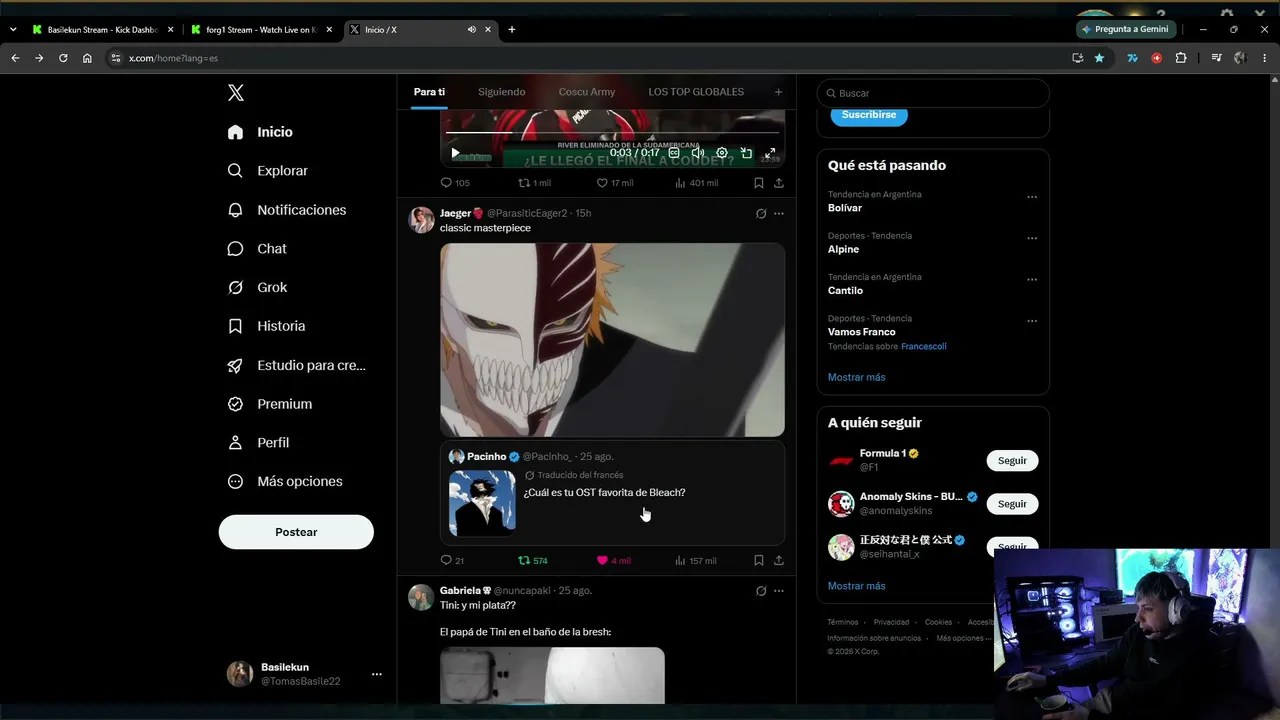Play the River video
This screenshot has width=1280, height=720.
click(455, 153)
